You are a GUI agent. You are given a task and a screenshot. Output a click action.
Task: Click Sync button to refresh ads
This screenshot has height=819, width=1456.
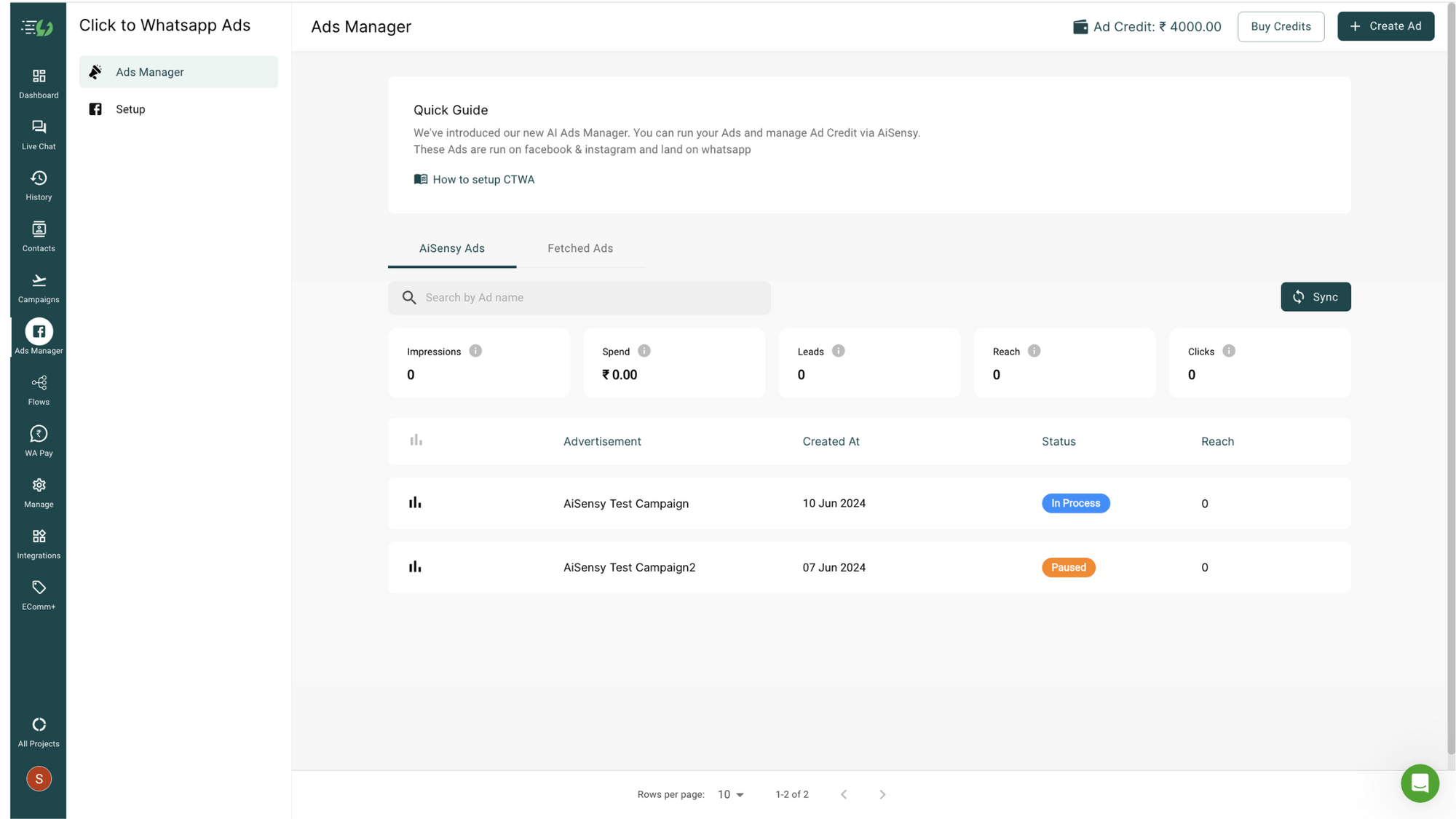[x=1315, y=296]
